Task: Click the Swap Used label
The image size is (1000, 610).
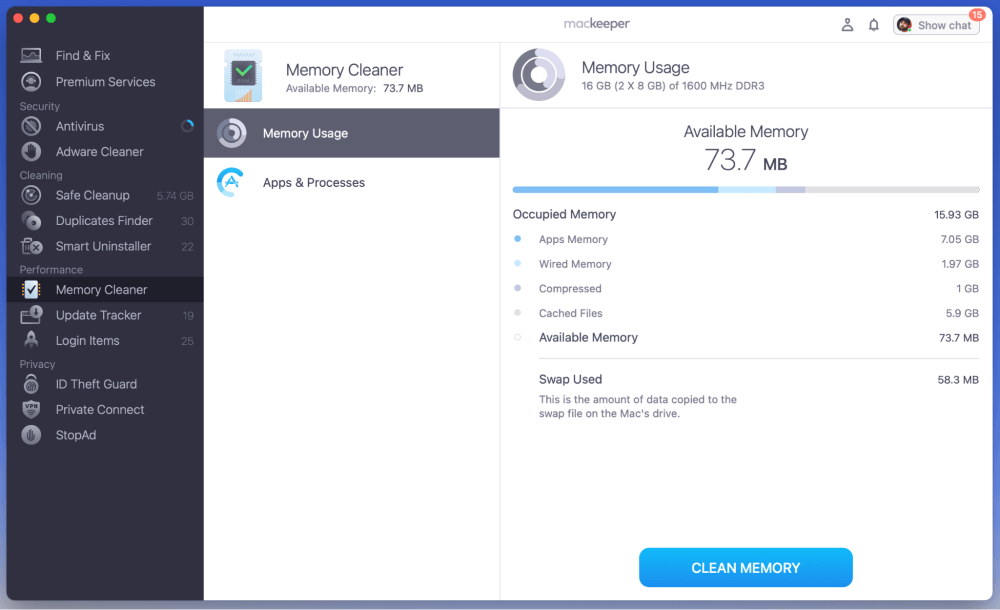Action: tap(570, 379)
